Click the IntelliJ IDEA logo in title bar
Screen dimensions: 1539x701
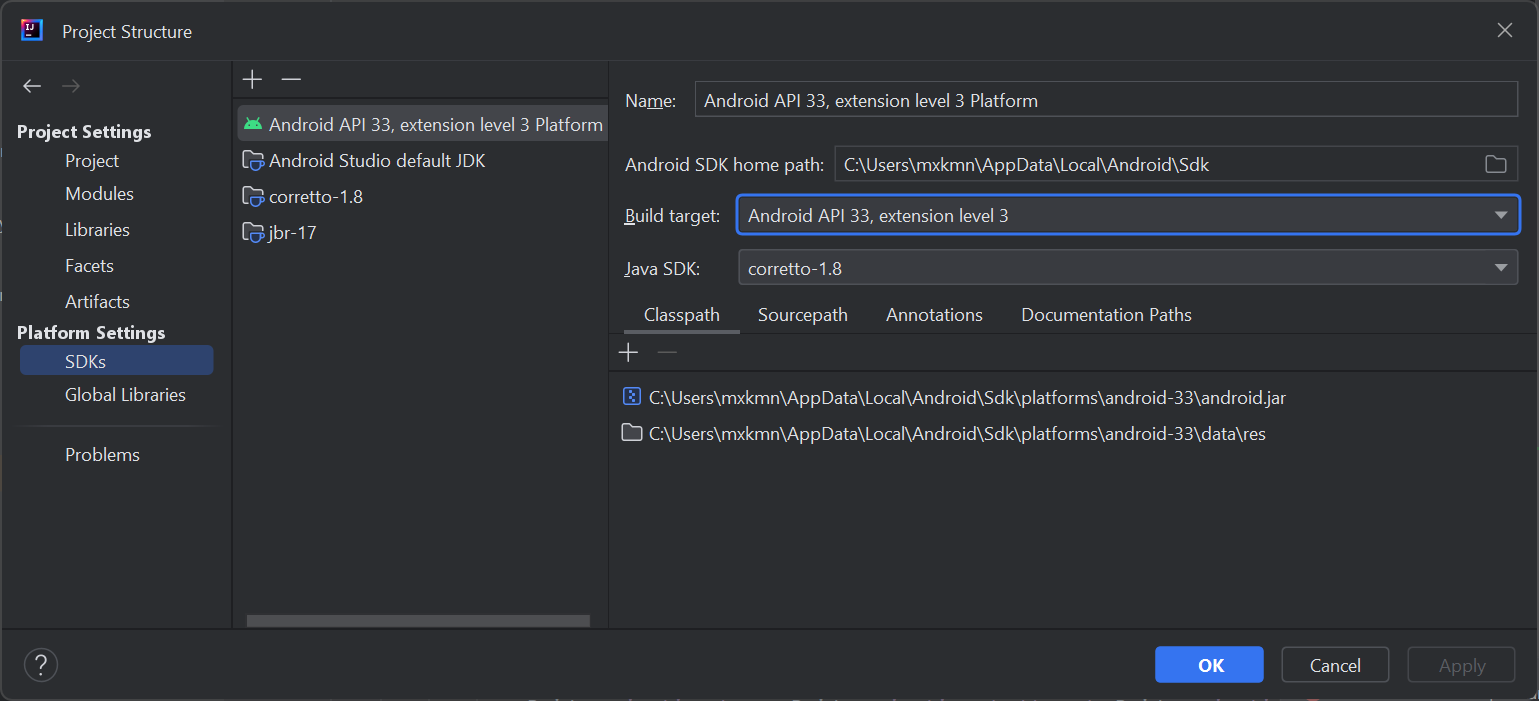click(32, 30)
